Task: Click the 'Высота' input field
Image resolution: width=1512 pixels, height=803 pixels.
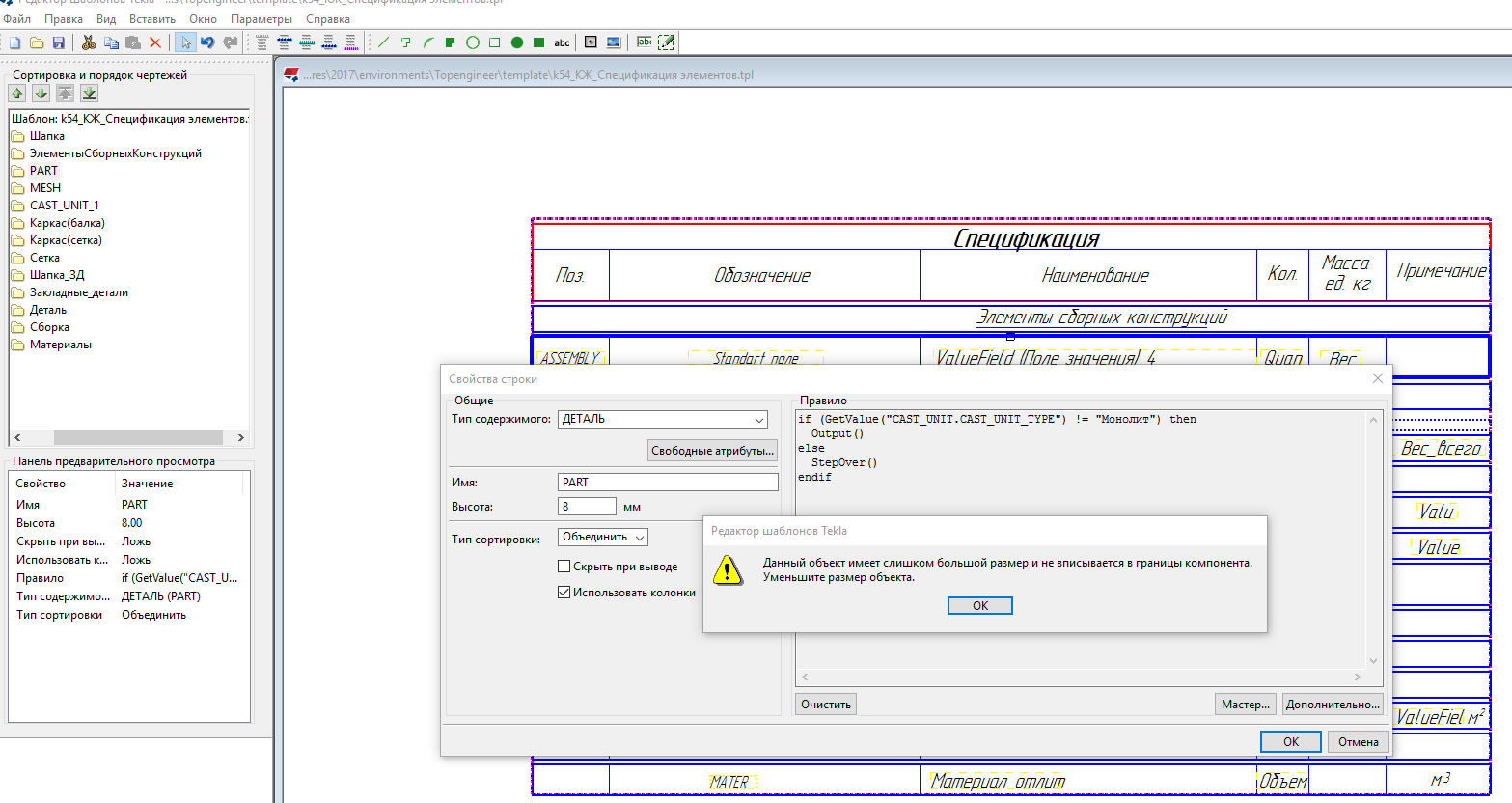Action: pos(587,507)
